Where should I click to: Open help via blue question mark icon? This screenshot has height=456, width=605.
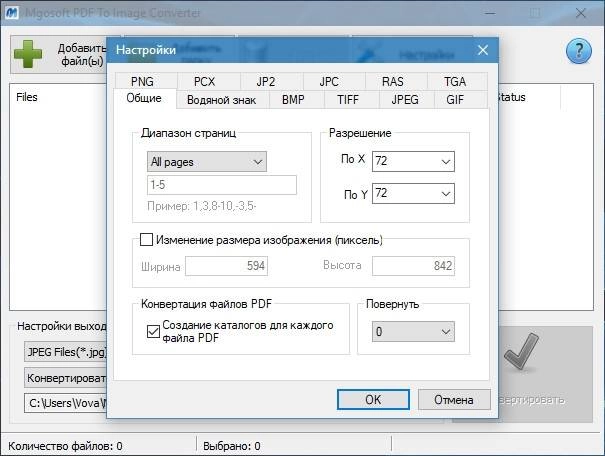pyautogui.click(x=579, y=51)
